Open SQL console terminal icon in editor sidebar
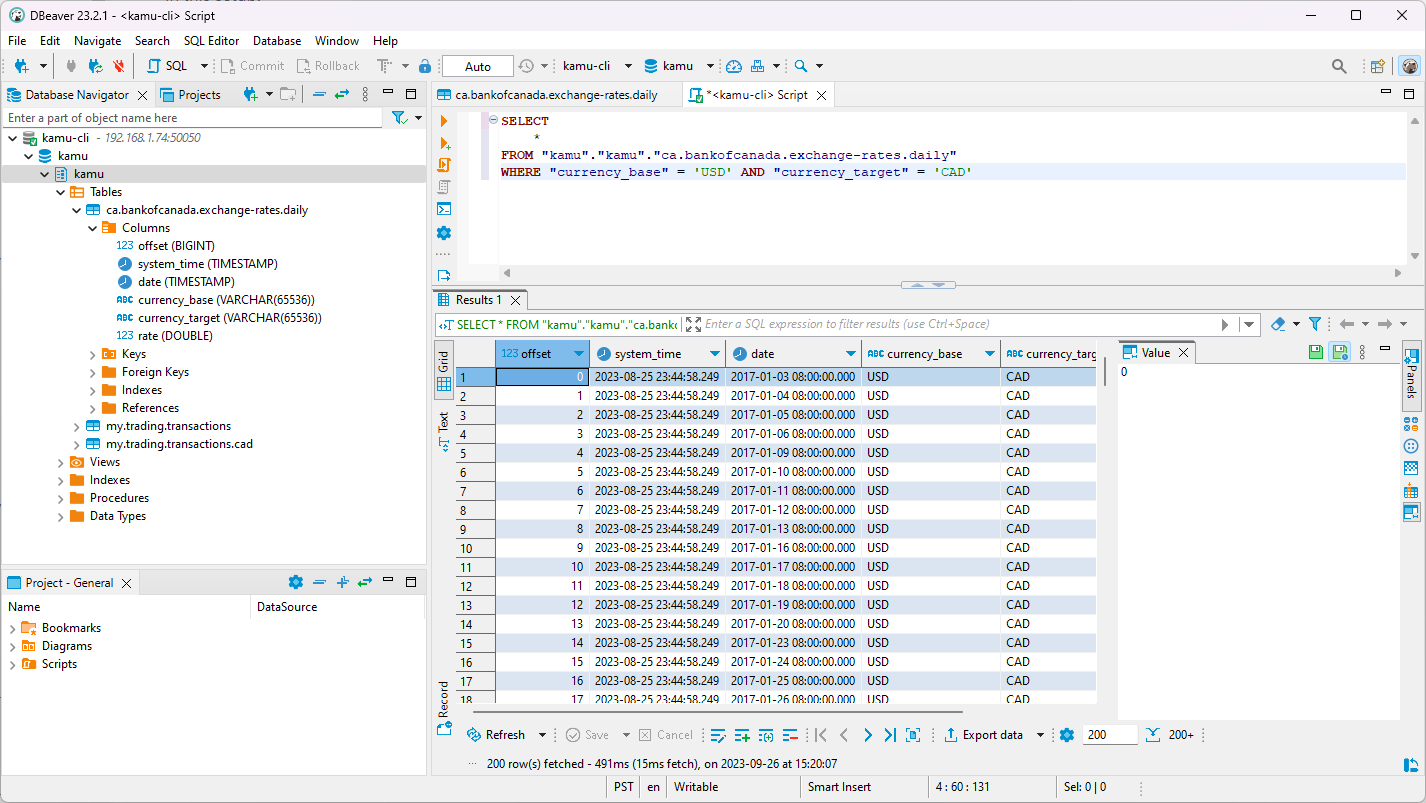 444,209
